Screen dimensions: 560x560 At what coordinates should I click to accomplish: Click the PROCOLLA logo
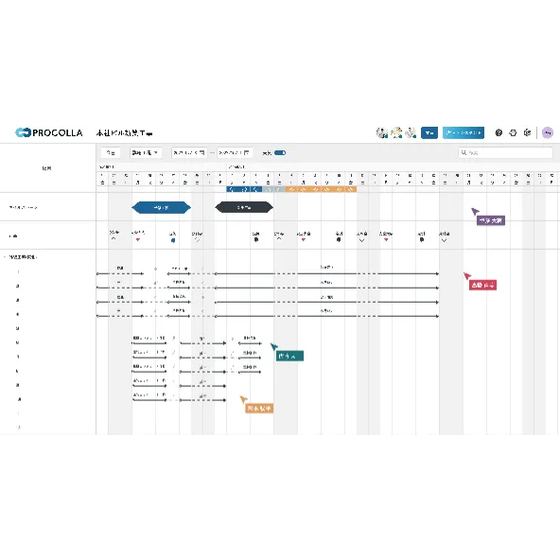click(x=49, y=132)
